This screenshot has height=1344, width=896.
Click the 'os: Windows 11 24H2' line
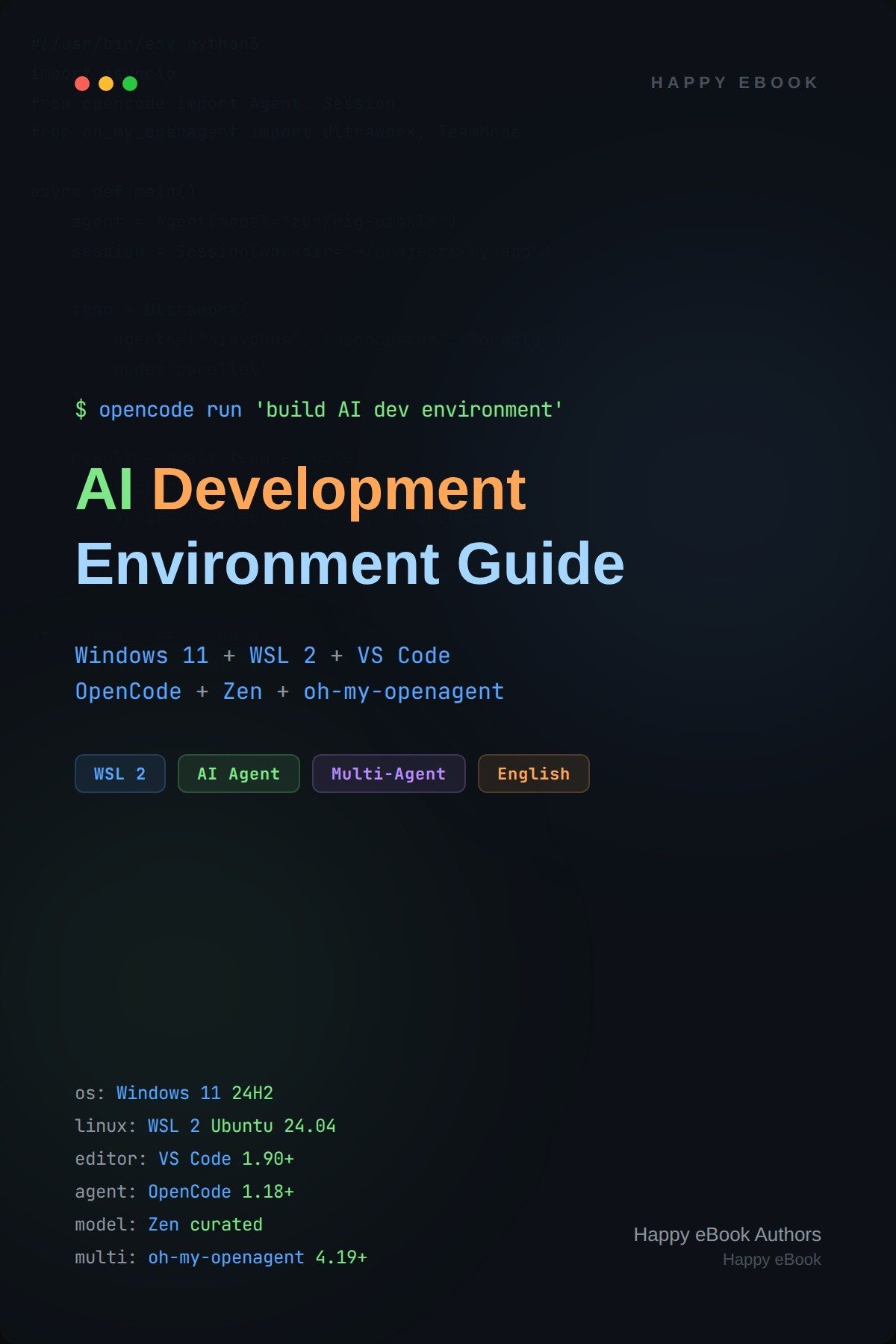point(174,1093)
